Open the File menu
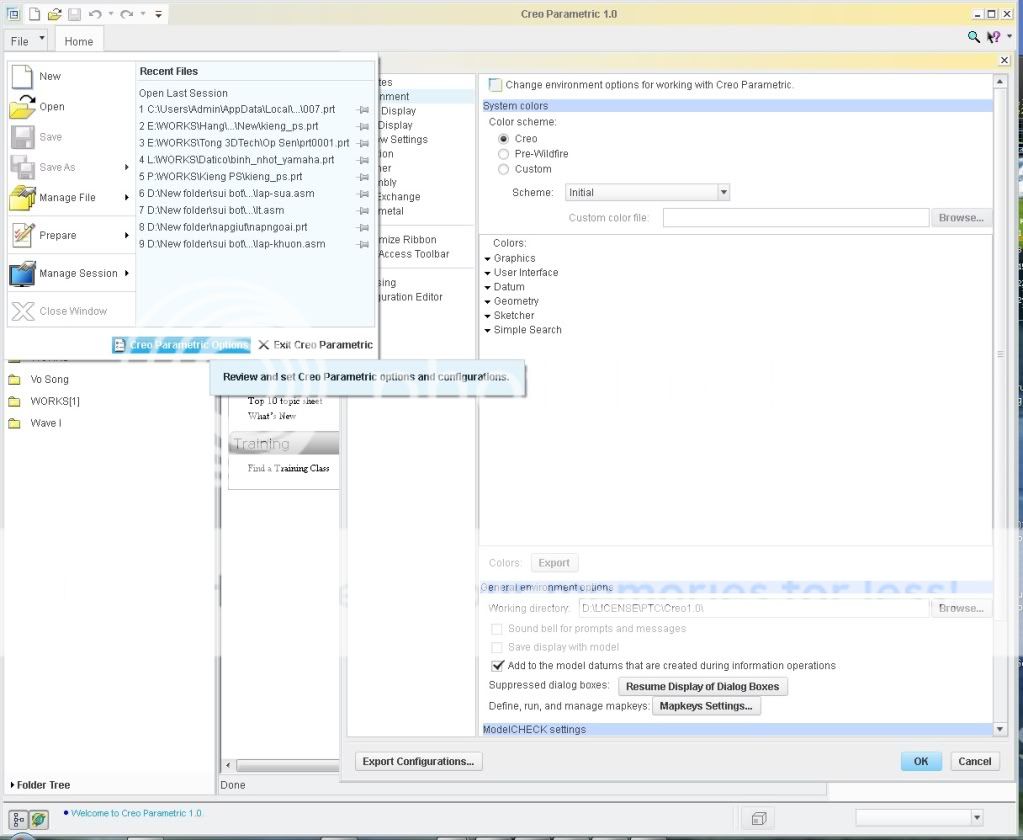The width and height of the screenshot is (1023, 840). point(27,40)
